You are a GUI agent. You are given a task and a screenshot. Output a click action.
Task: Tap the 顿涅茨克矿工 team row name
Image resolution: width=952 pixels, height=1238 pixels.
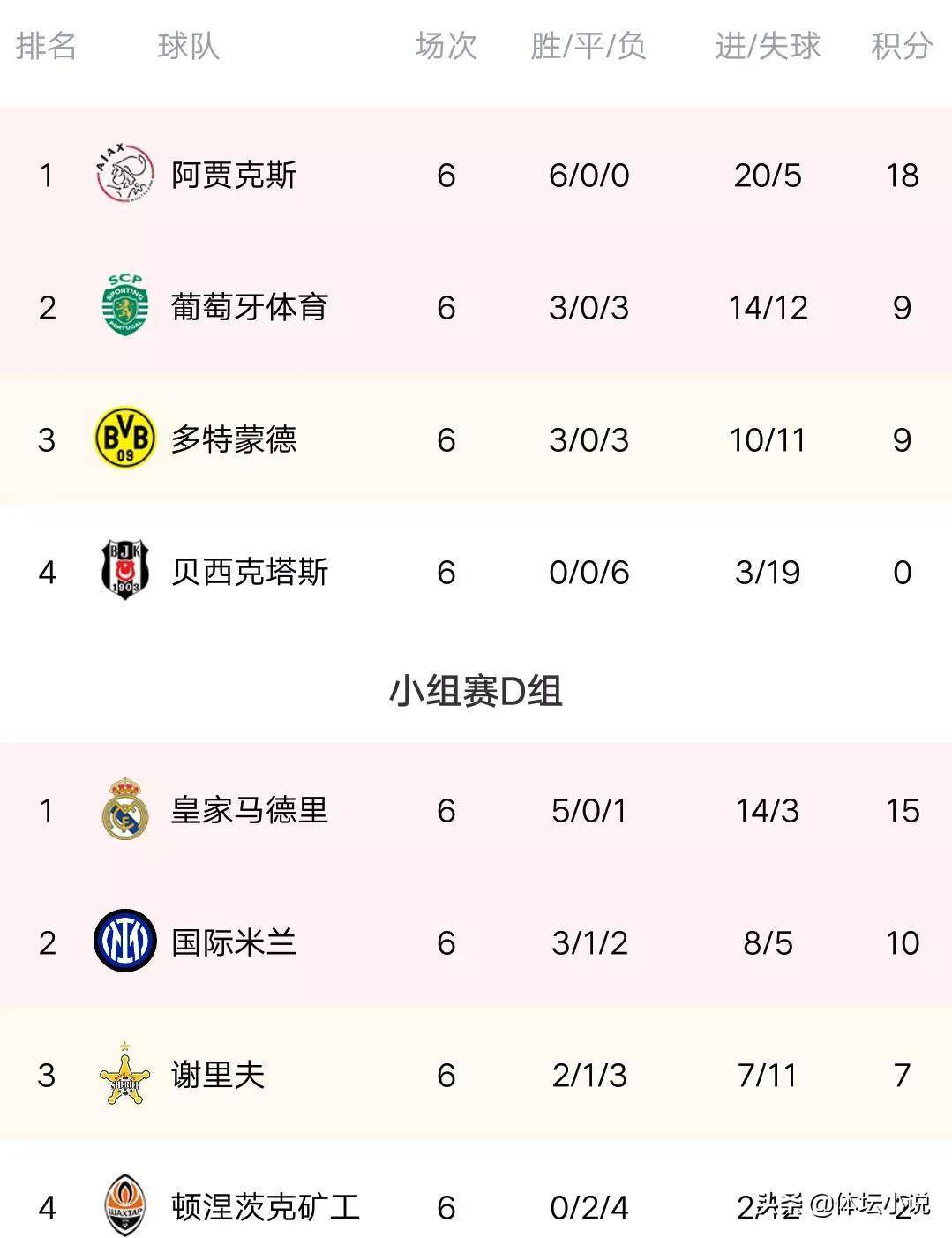pyautogui.click(x=266, y=1207)
